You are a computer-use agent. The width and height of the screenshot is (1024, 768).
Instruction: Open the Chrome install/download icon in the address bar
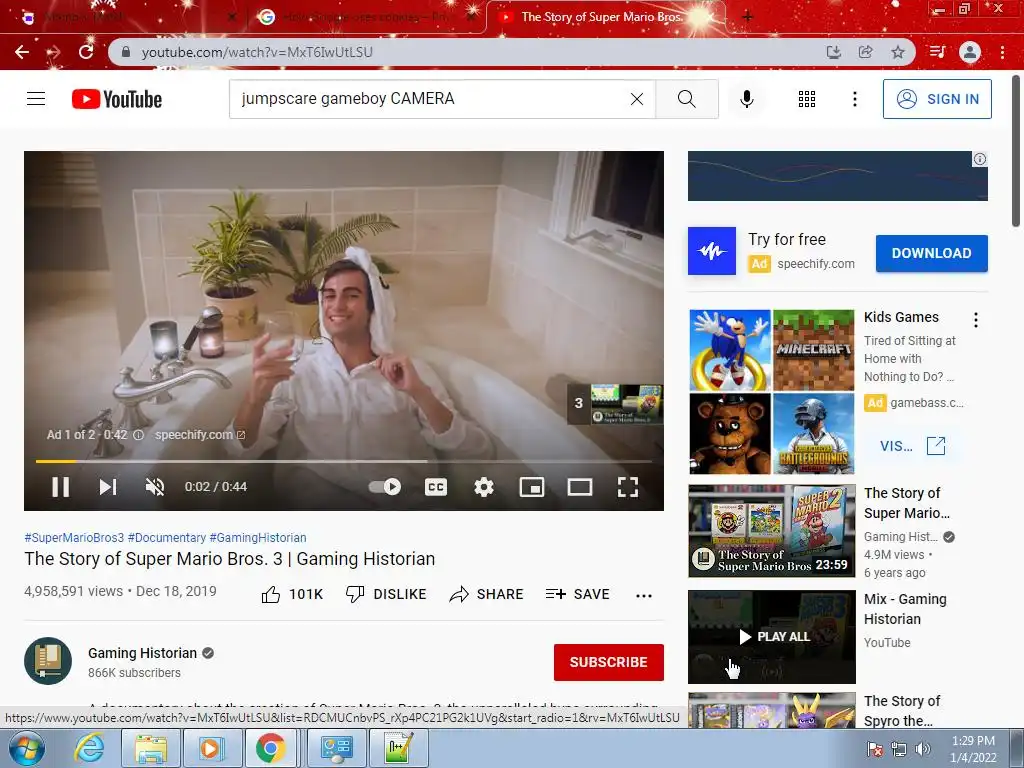point(833,52)
